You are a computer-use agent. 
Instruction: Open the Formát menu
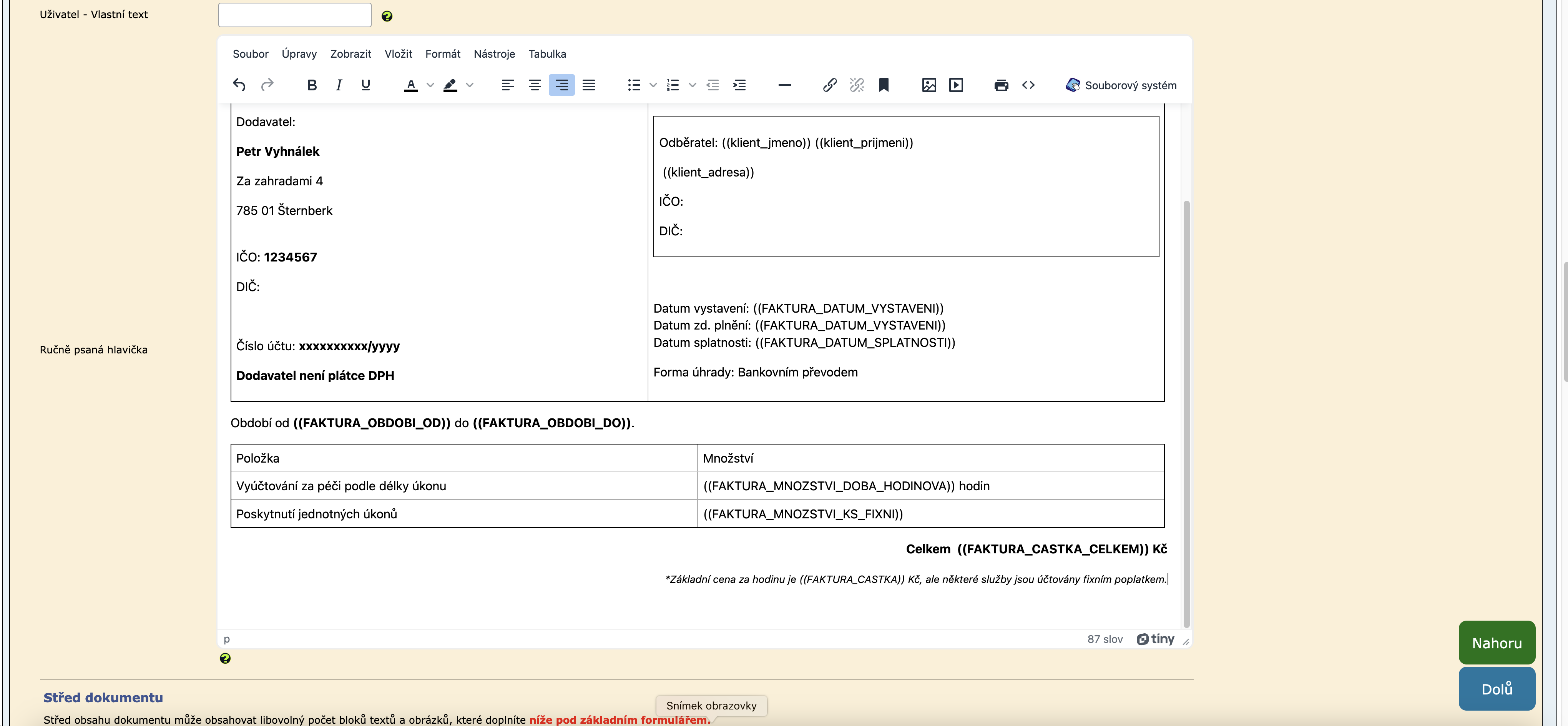click(x=442, y=54)
